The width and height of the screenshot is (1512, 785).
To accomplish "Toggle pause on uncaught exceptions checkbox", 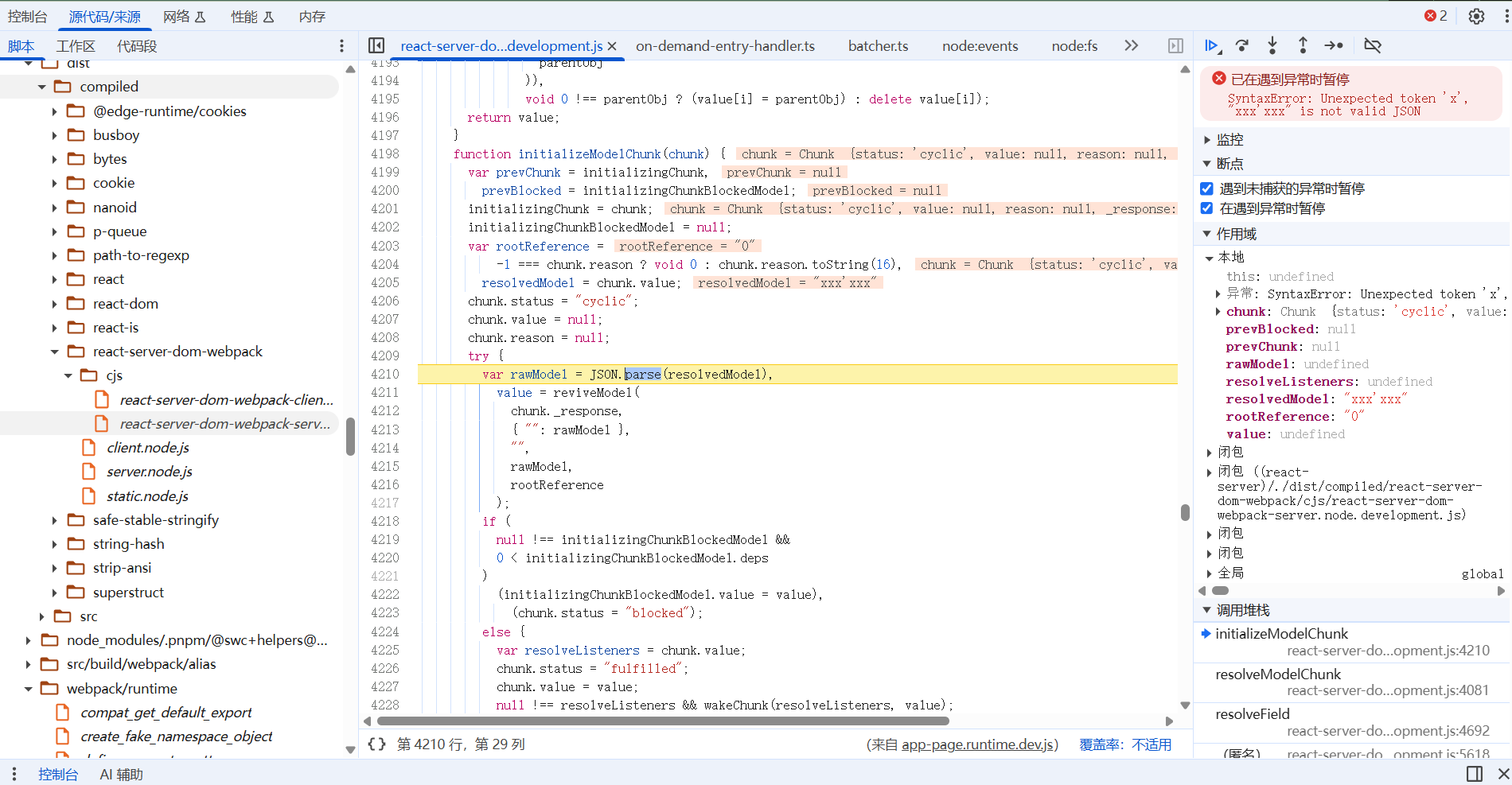I will [1206, 189].
